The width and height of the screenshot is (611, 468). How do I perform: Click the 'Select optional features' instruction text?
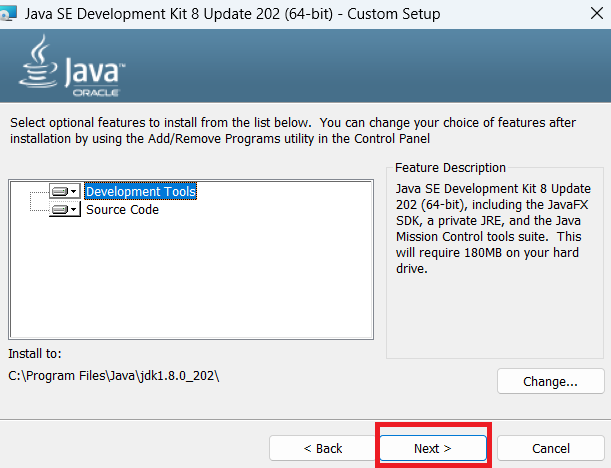pyautogui.click(x=293, y=131)
